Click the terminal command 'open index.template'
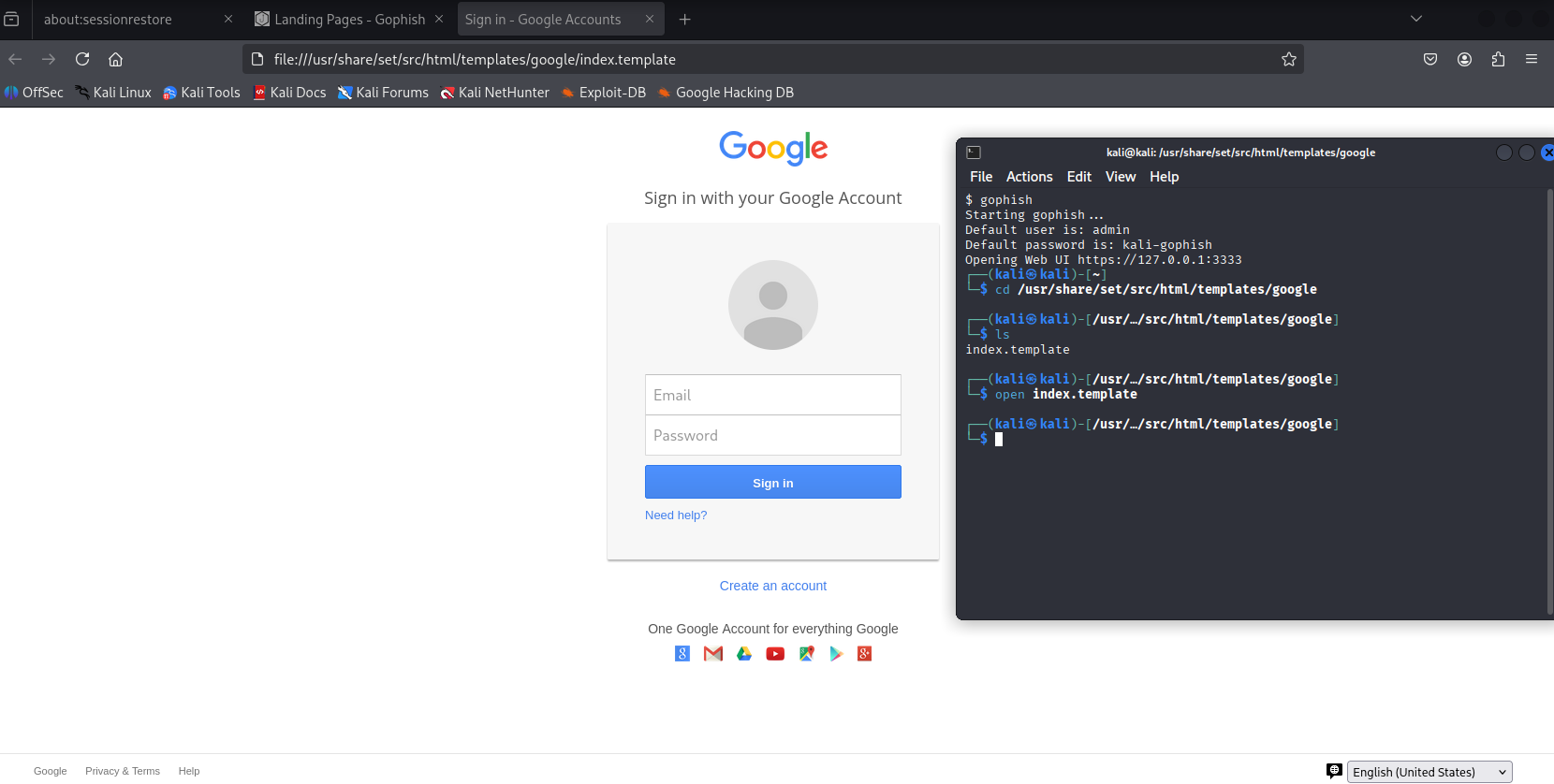 (1066, 395)
